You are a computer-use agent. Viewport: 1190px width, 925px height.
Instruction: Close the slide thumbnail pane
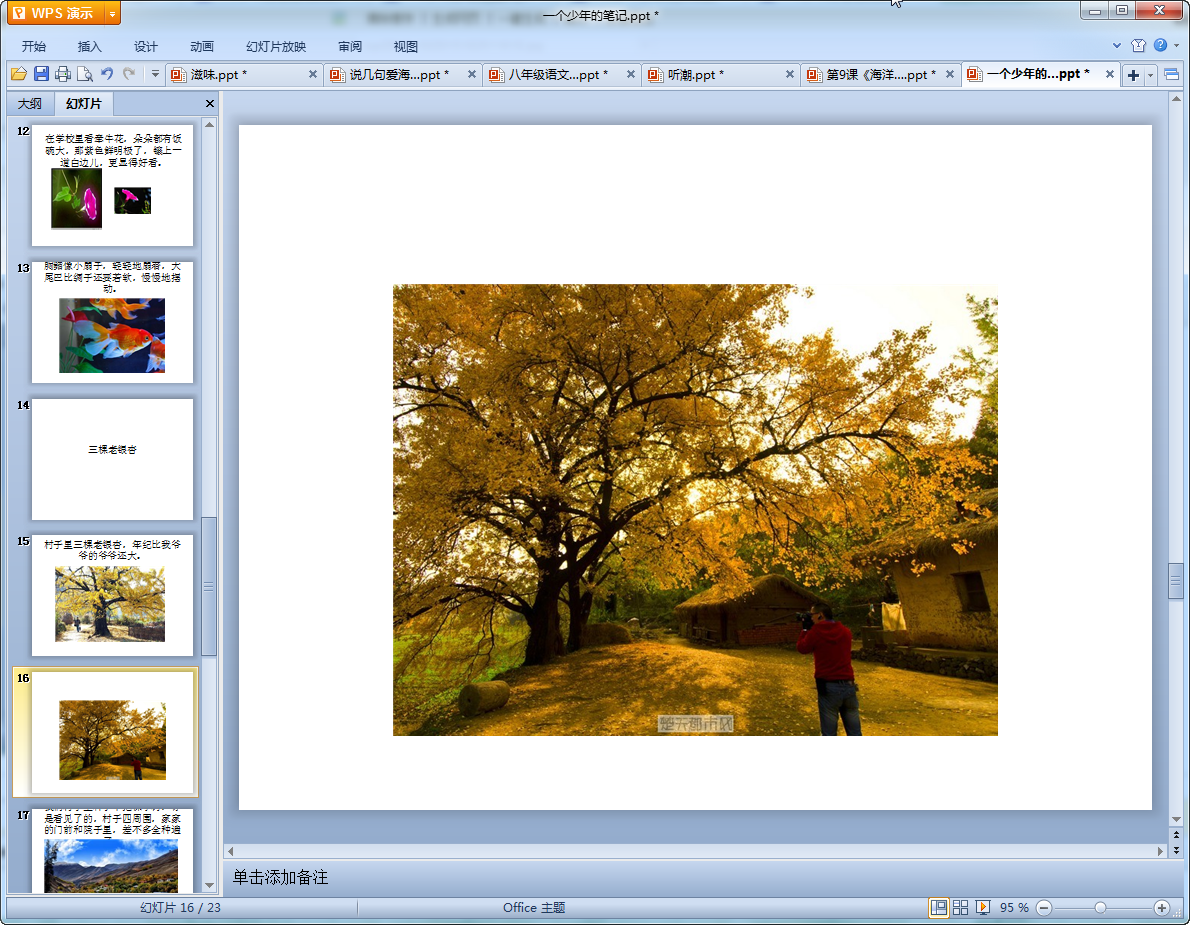pyautogui.click(x=209, y=103)
